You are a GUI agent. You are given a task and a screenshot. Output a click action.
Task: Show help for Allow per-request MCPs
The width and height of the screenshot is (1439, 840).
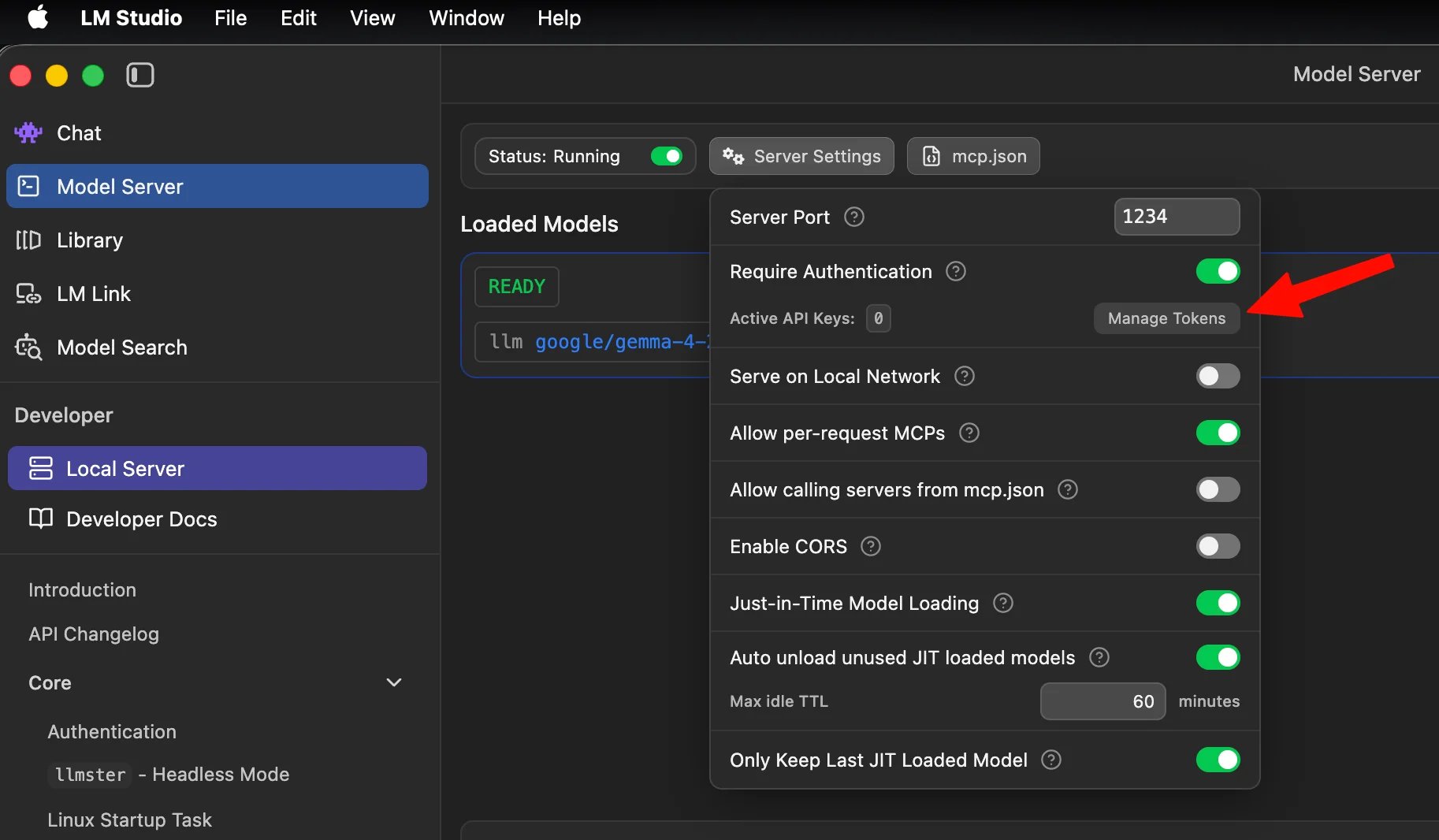click(969, 433)
